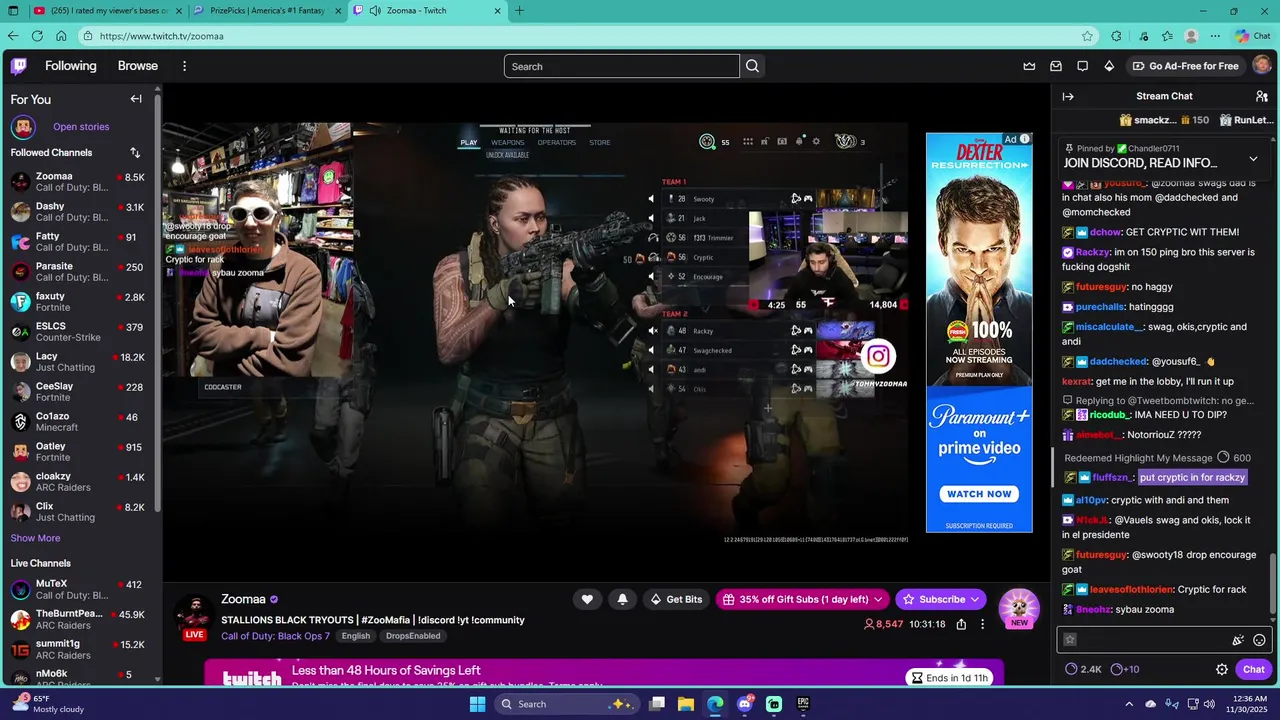Screen dimensions: 1280x720
Task: Open a new browser tab
Action: click(519, 10)
